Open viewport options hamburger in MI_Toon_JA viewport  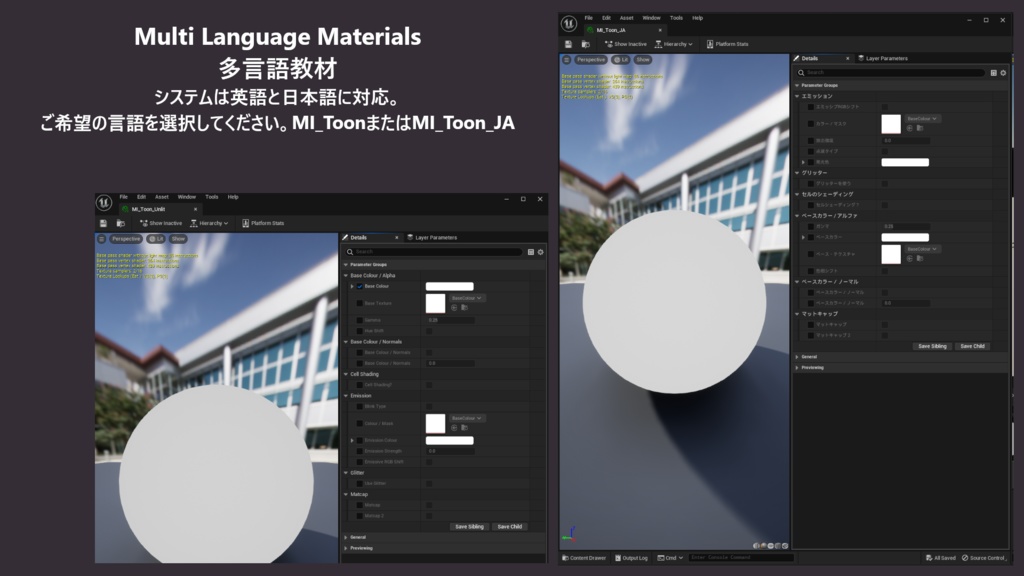coord(566,59)
